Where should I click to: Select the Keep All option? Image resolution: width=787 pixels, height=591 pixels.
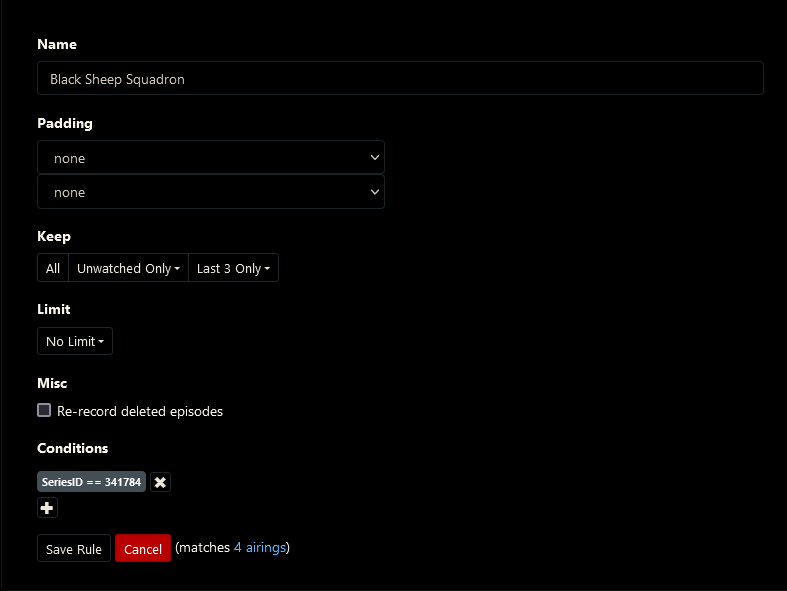click(x=53, y=268)
